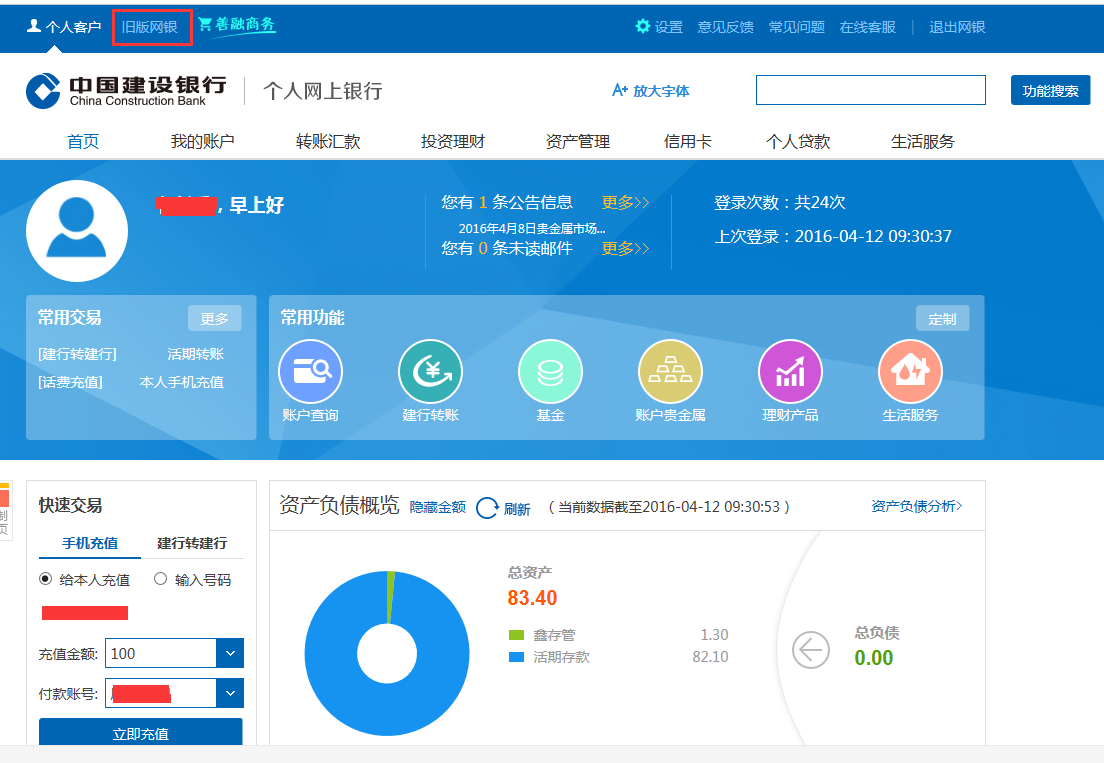Open the 账户查询 account inquiry icon
Screen dimensions: 1104x763
coord(310,372)
